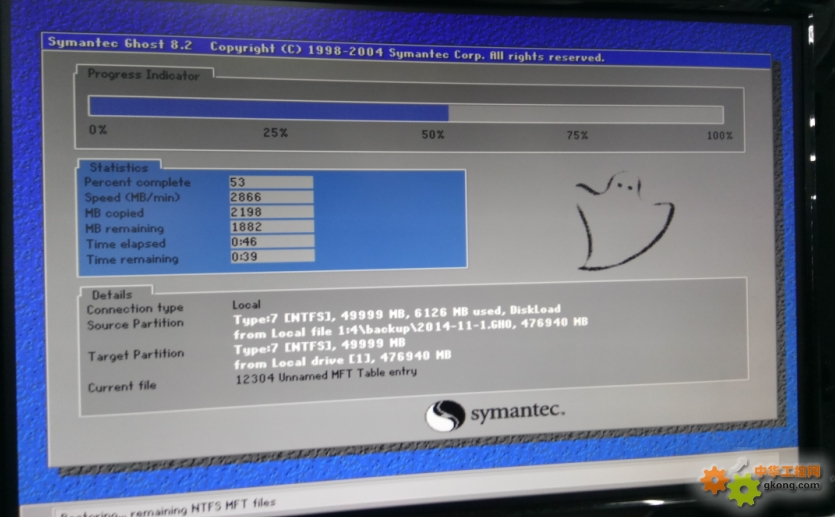Click the 25% progress scale mark
This screenshot has height=517, width=835.
(275, 133)
